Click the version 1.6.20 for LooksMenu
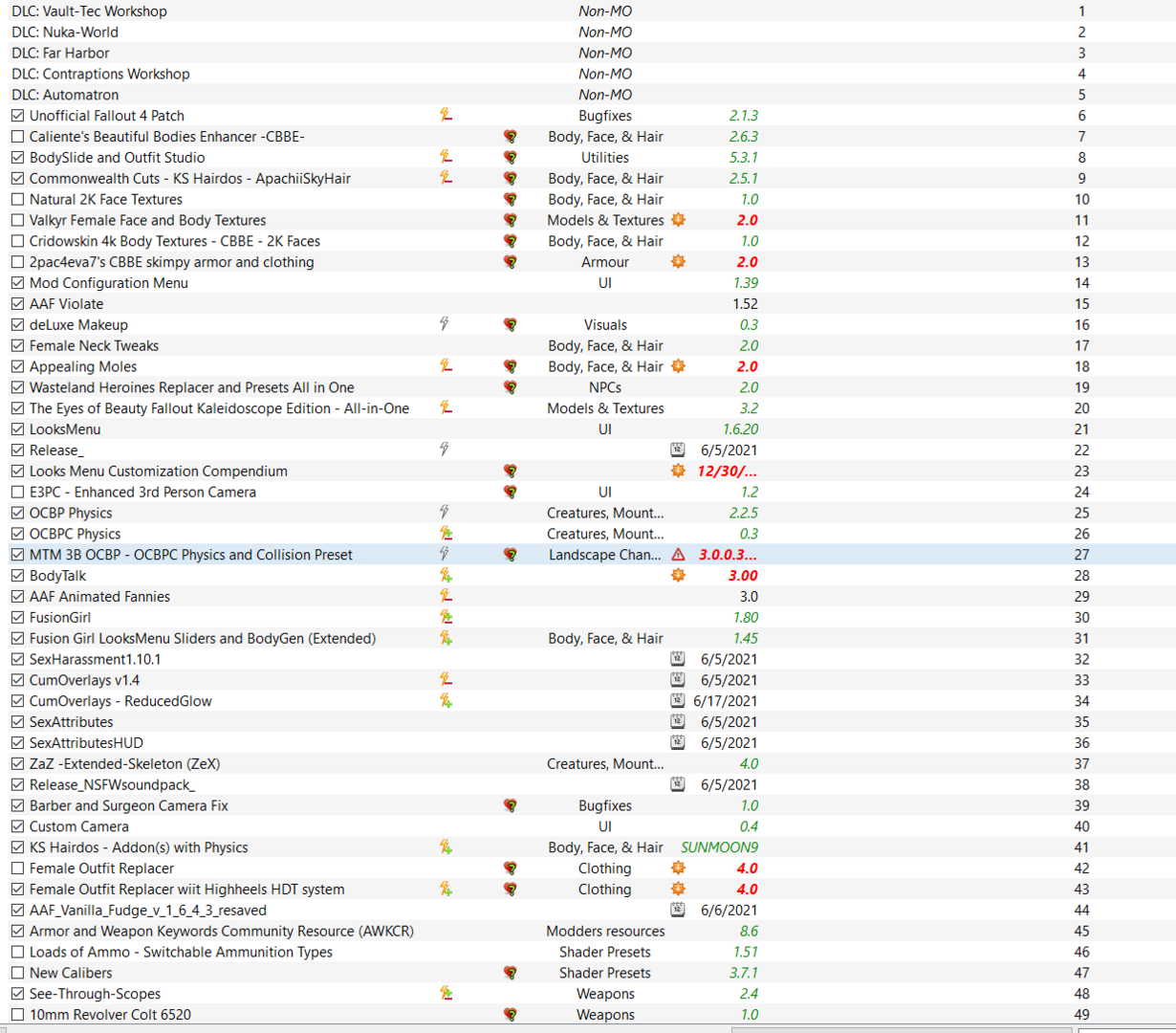Screen dimensions: 1176x1033 [x=740, y=429]
